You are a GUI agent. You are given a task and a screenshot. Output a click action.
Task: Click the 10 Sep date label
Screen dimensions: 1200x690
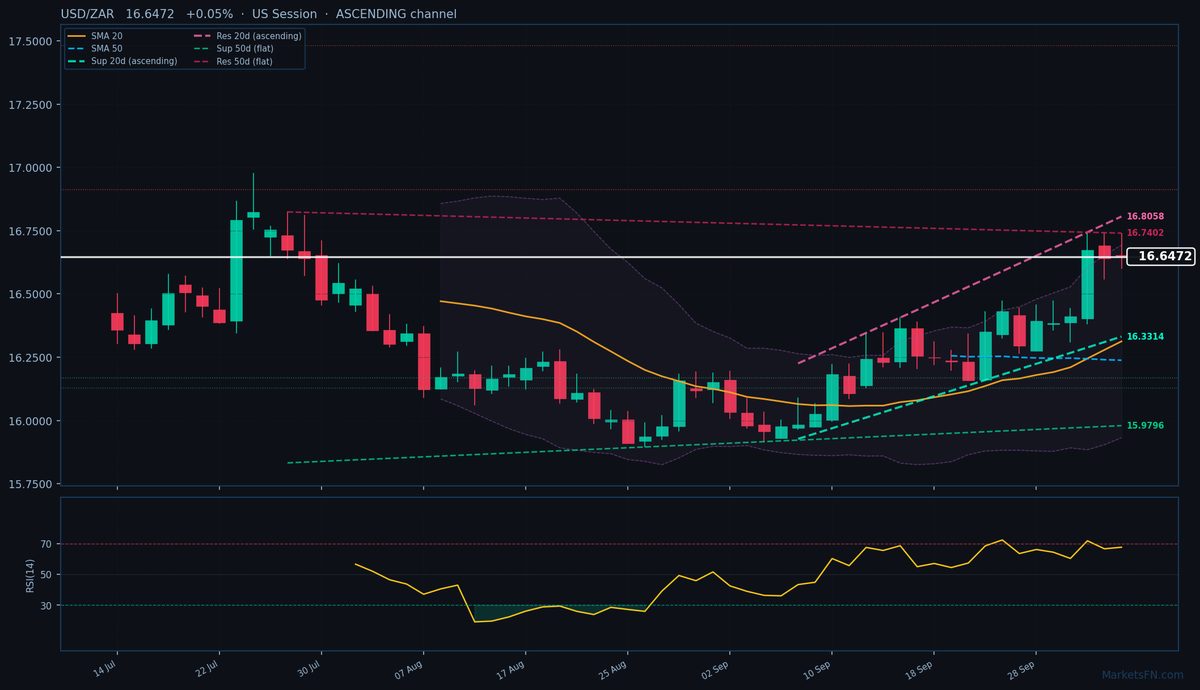pos(818,668)
